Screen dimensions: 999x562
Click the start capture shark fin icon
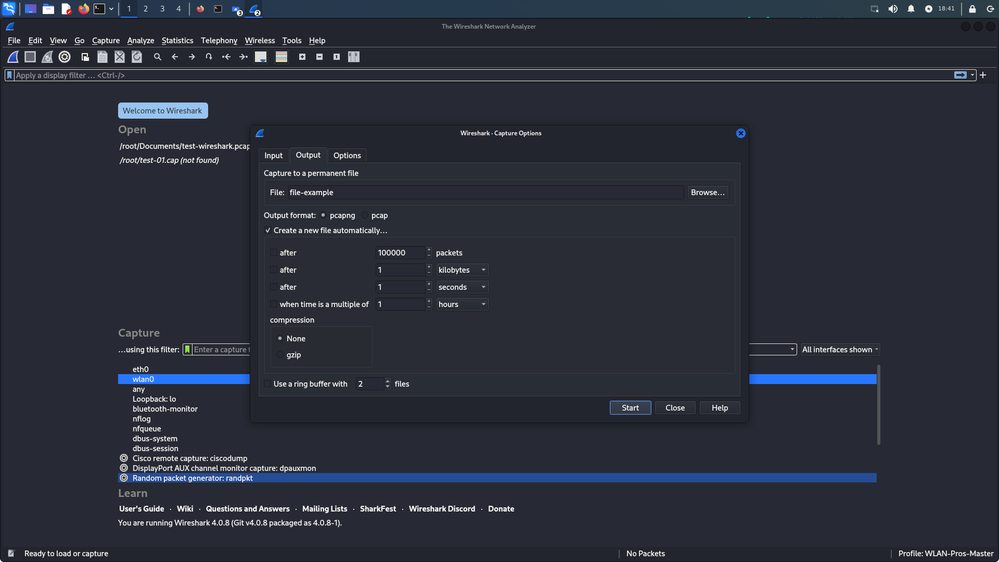coord(14,57)
